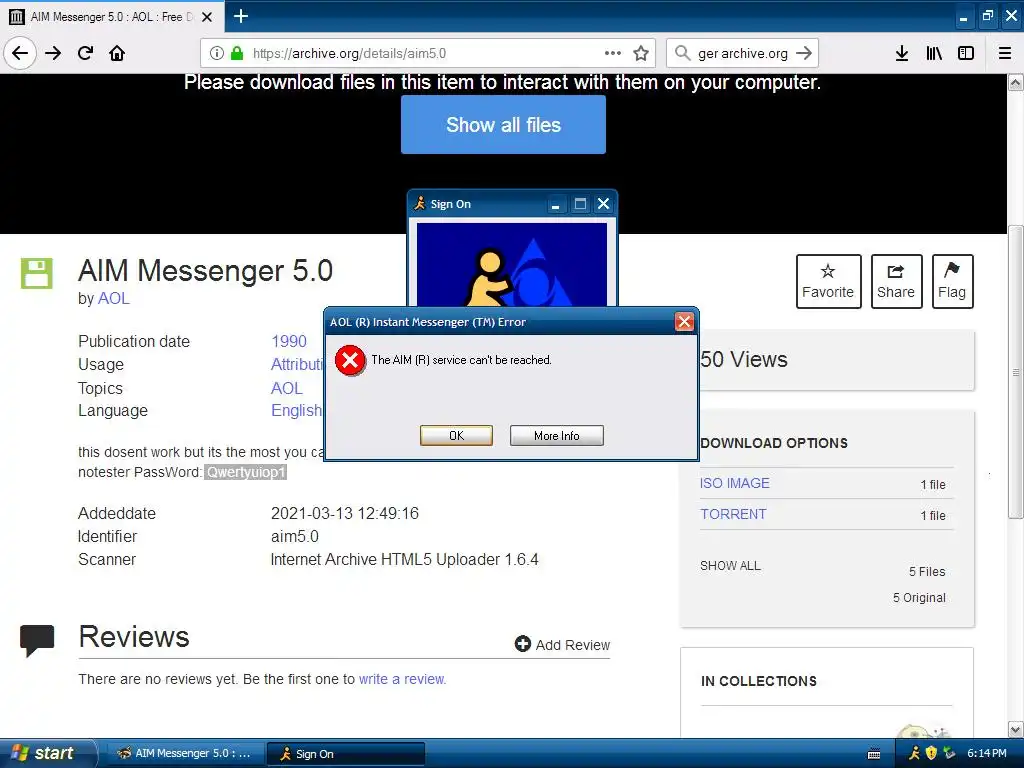Open the English language link
Screen dimensions: 1024x768
296,410
